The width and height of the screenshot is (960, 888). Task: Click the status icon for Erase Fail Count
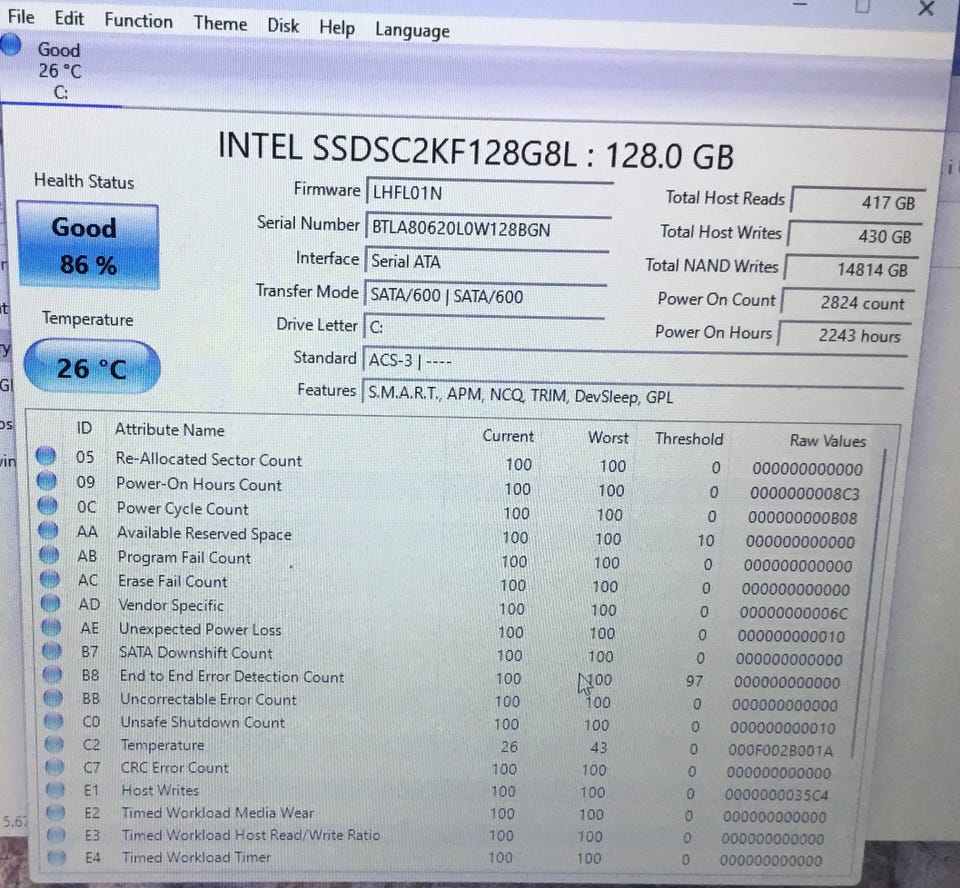point(50,579)
